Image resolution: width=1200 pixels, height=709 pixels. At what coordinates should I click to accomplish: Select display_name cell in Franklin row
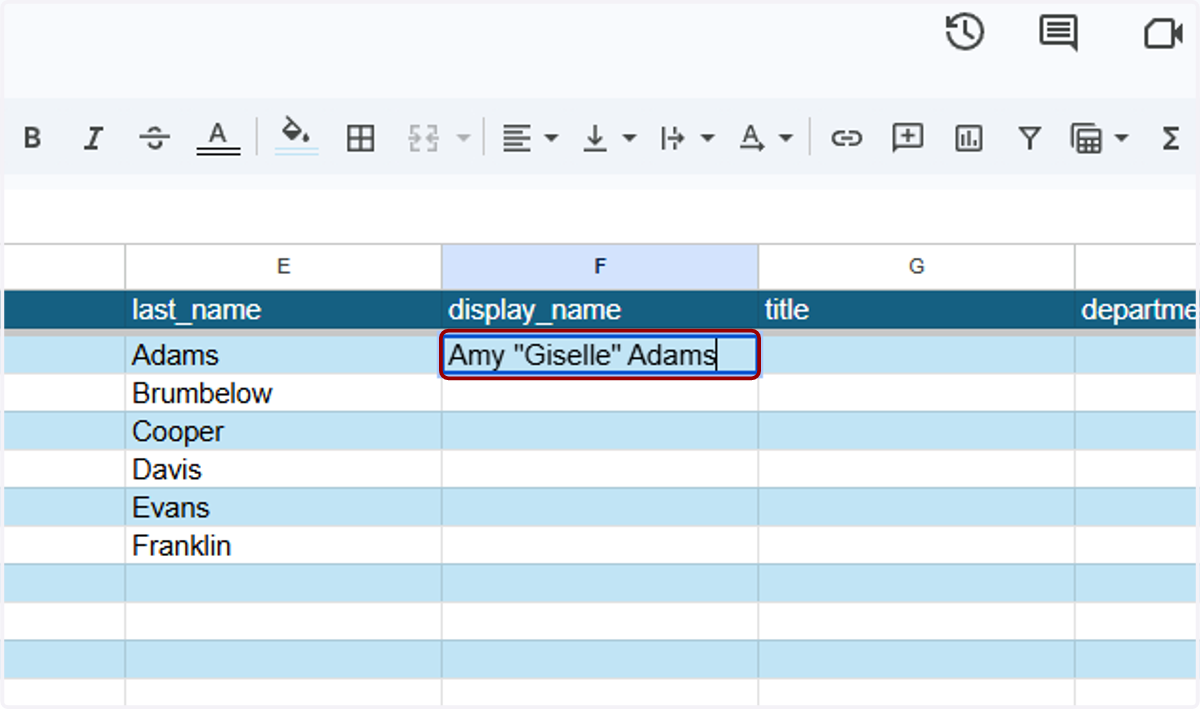click(599, 545)
